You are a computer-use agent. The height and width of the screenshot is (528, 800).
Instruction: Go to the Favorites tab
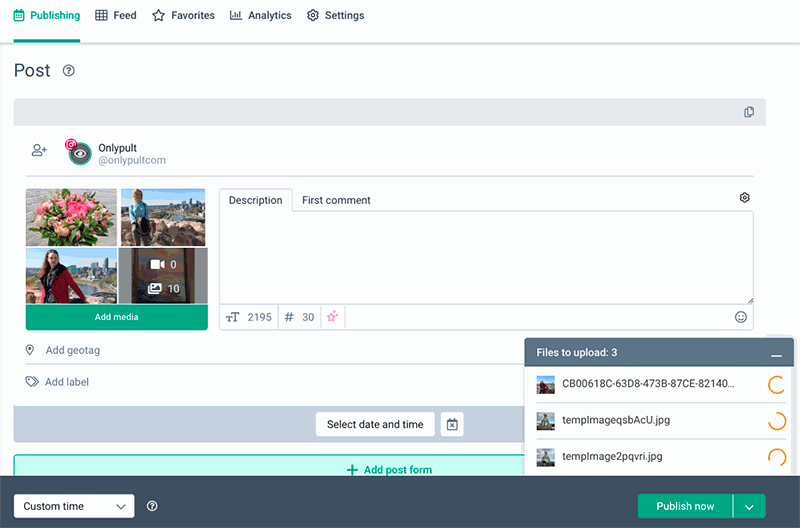coord(183,16)
